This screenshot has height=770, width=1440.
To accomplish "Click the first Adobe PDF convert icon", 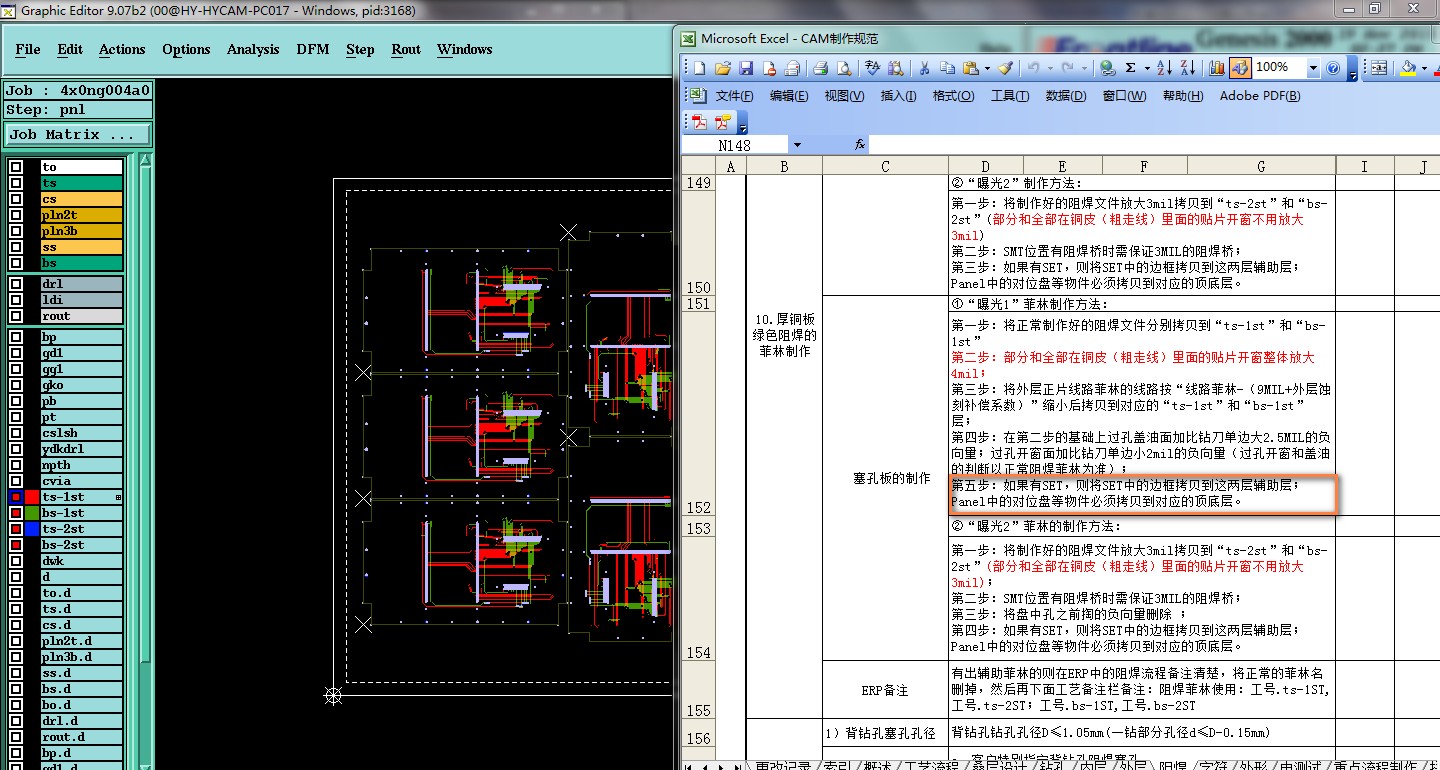I will tap(699, 122).
